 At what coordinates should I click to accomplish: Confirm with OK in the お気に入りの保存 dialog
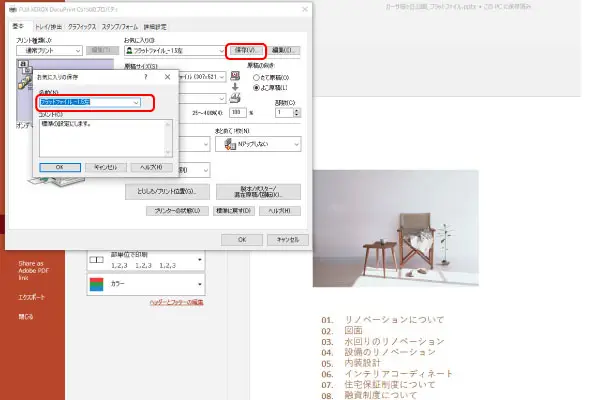pyautogui.click(x=60, y=167)
